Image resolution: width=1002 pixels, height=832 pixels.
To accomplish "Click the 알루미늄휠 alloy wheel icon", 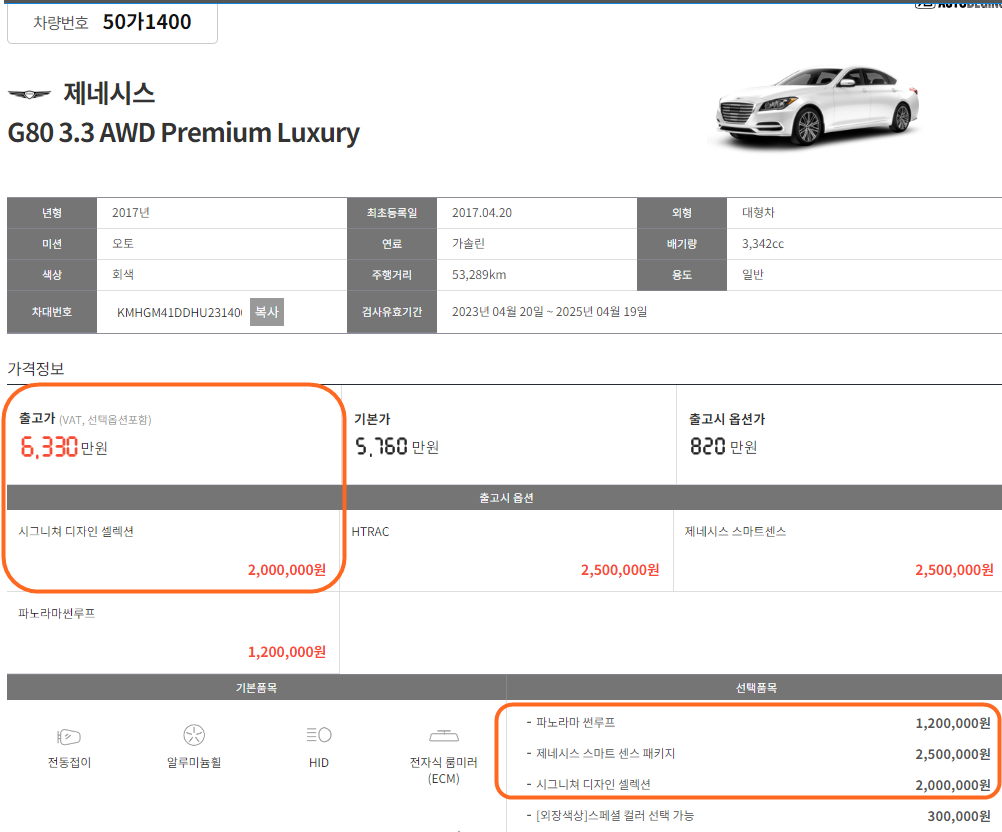I will [x=194, y=735].
